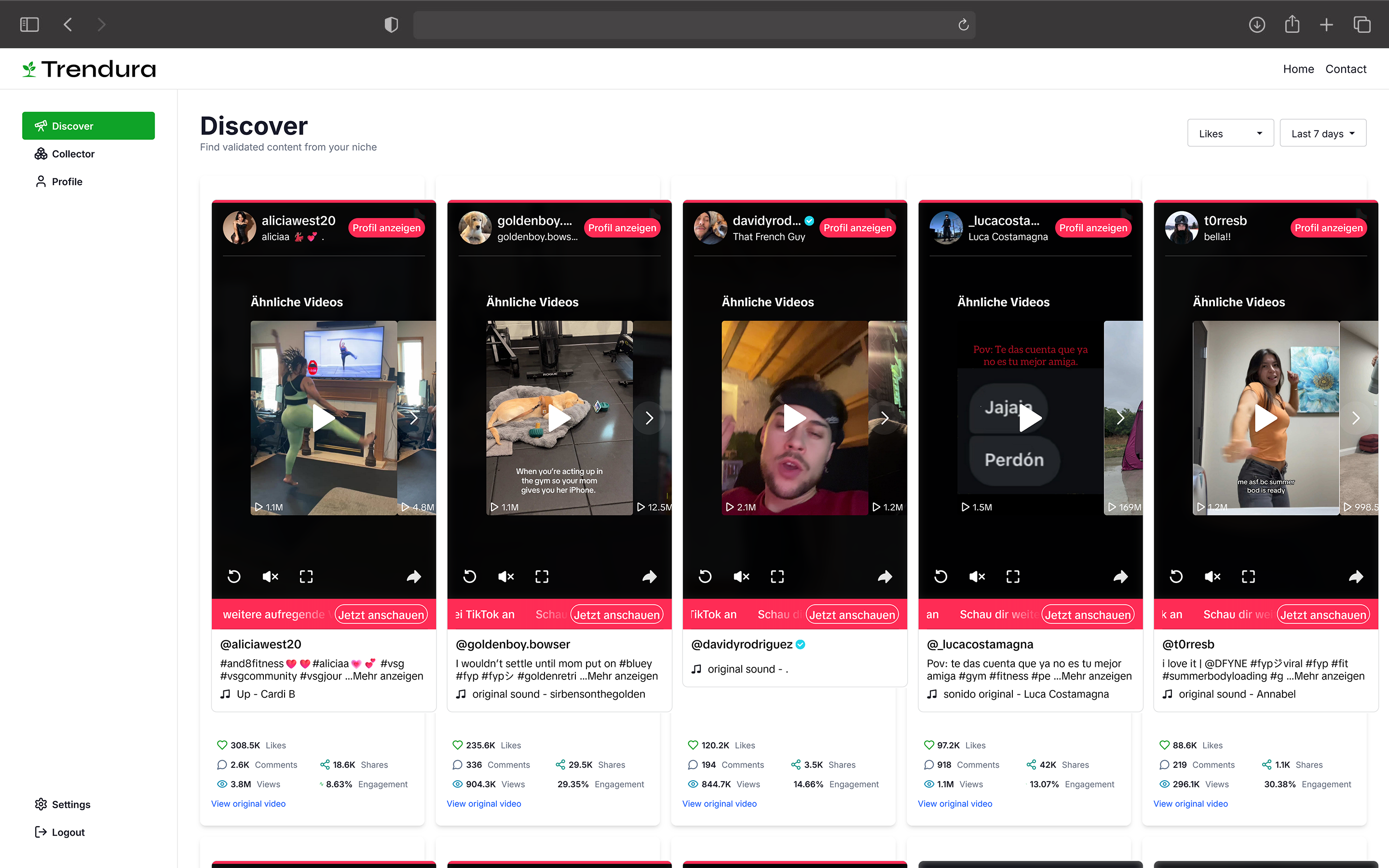1389x868 pixels.
Task: Expand Mehr anzeigen on @goldenboy.bowser caption
Action: pyautogui.click(x=623, y=676)
